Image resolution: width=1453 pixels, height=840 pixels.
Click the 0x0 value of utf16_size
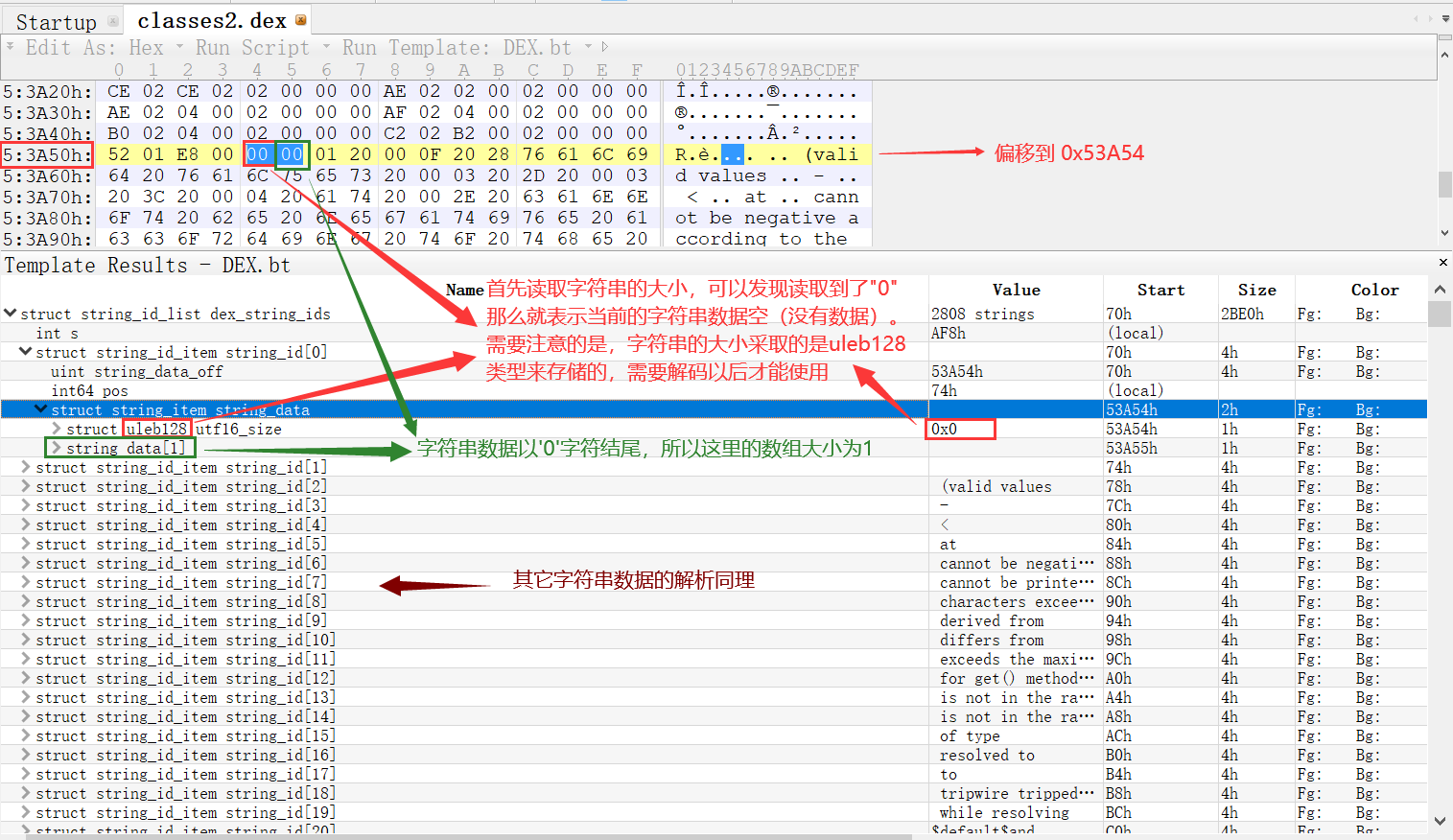click(x=944, y=429)
